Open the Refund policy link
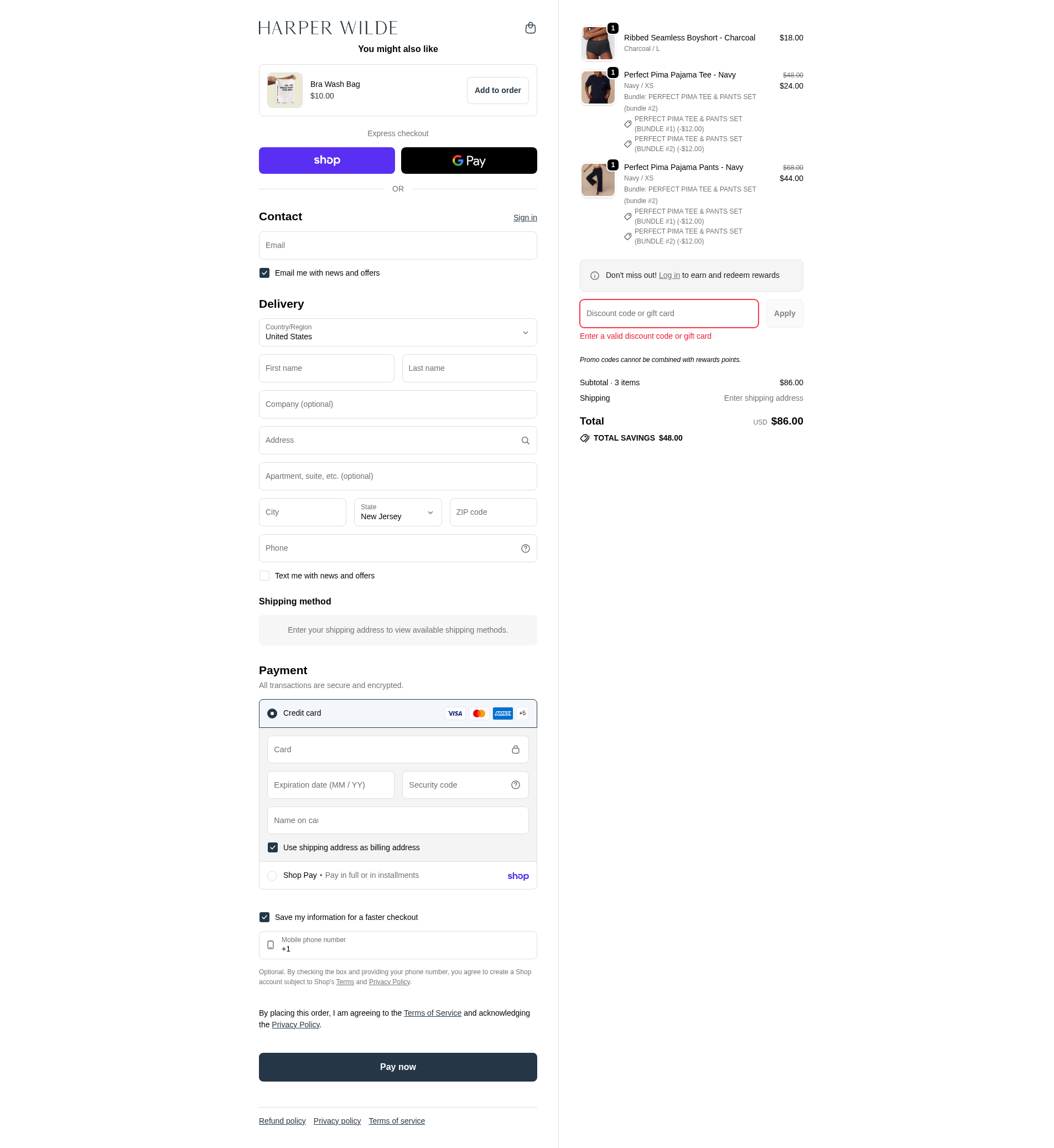This screenshot has width=1054, height=1148. click(282, 1121)
